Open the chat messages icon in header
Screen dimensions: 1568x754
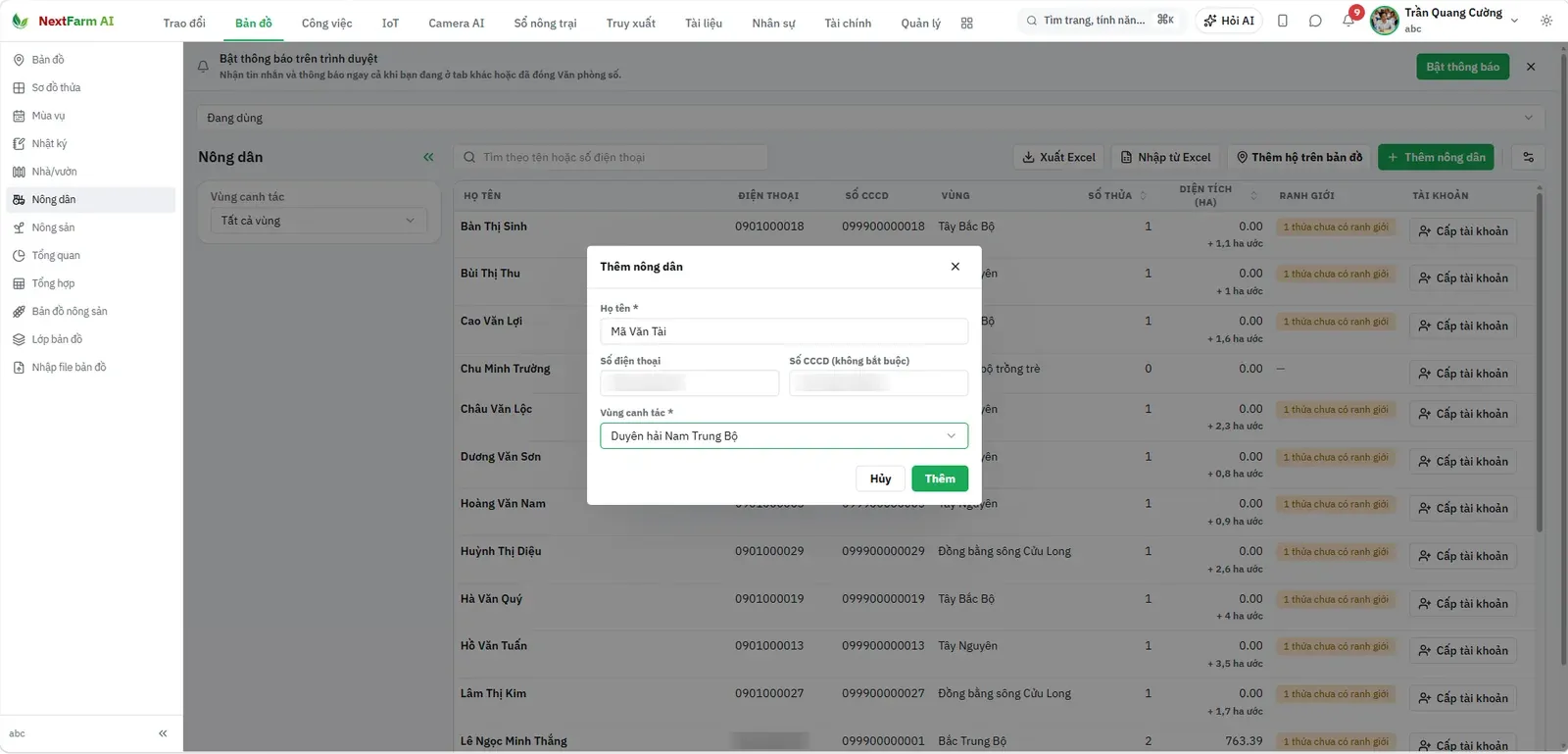(x=1315, y=21)
